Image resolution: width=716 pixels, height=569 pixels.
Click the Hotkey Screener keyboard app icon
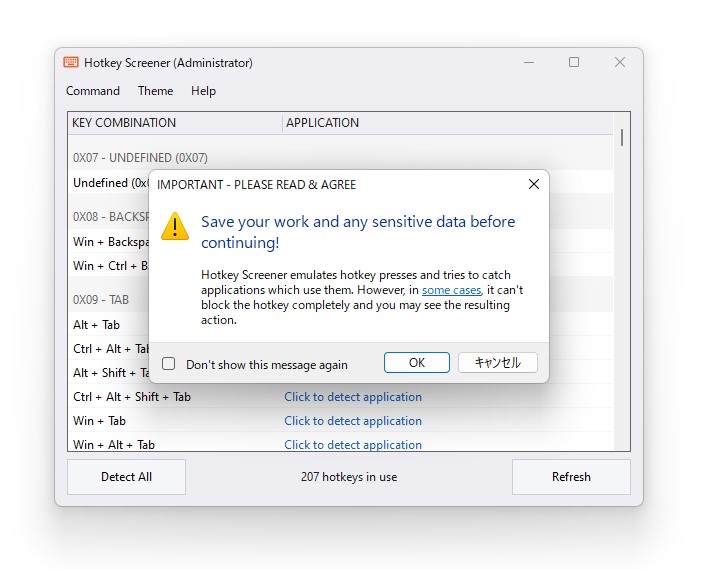click(x=71, y=62)
